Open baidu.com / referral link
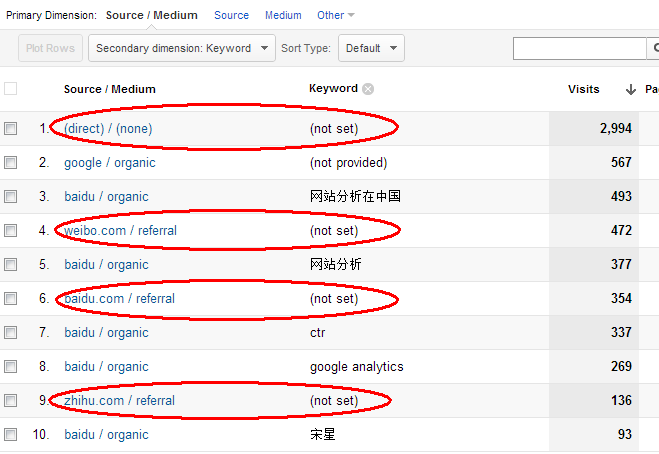The image size is (659, 454). click(x=119, y=299)
